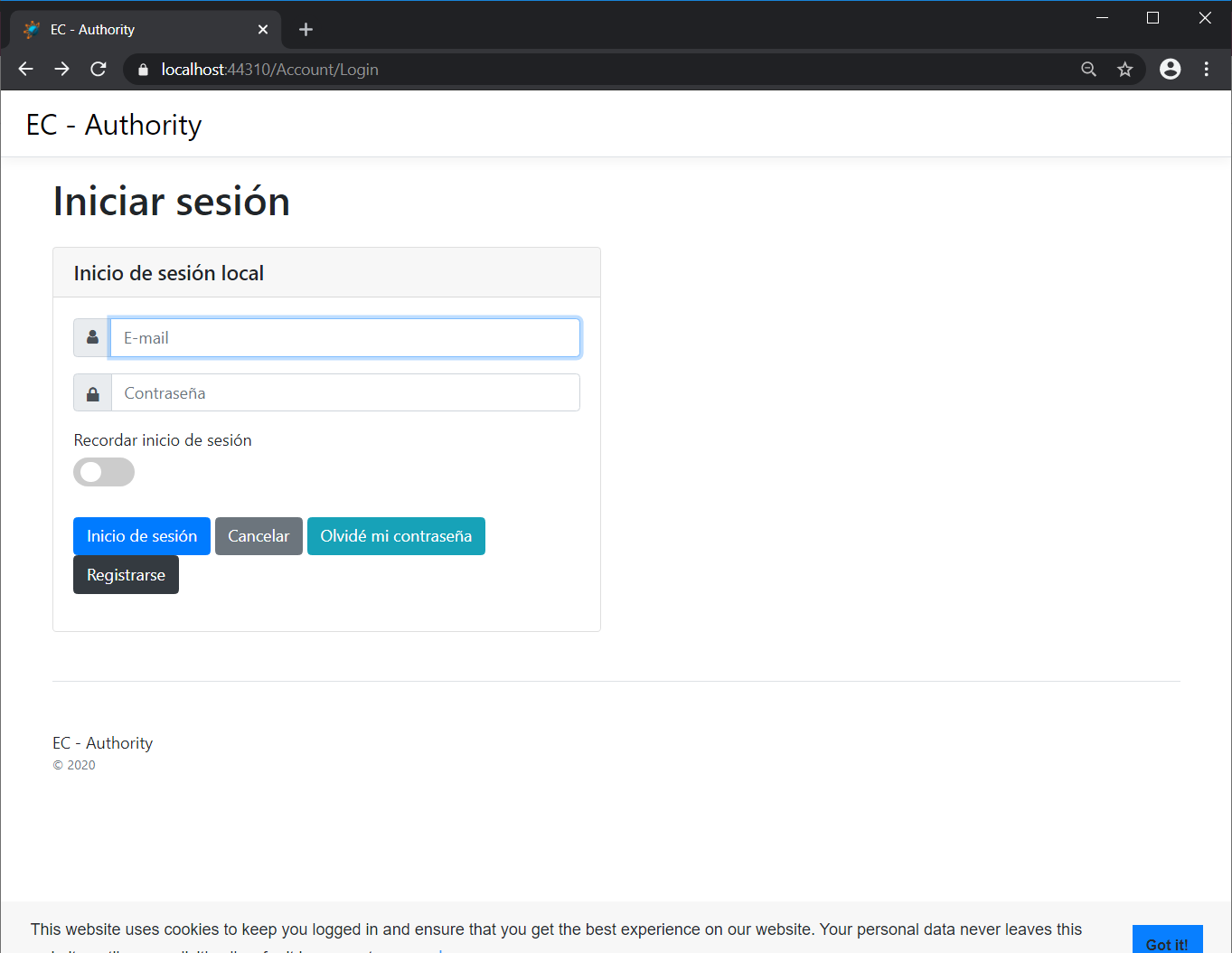Click the magnifier zoom icon in address bar
1232x953 pixels.
(x=1088, y=69)
